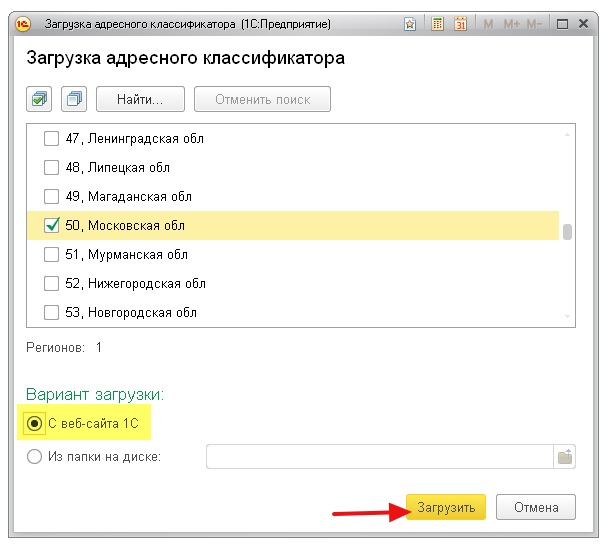Screen dimensions: 614x546
Task: Click the disk folder path input field
Action: tap(379, 457)
